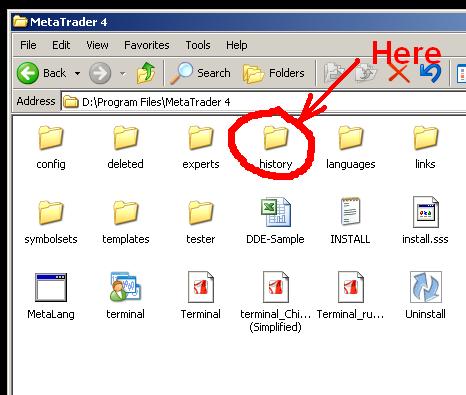Click the Copy To toolbar icon
The width and height of the screenshot is (466, 395).
click(x=365, y=73)
